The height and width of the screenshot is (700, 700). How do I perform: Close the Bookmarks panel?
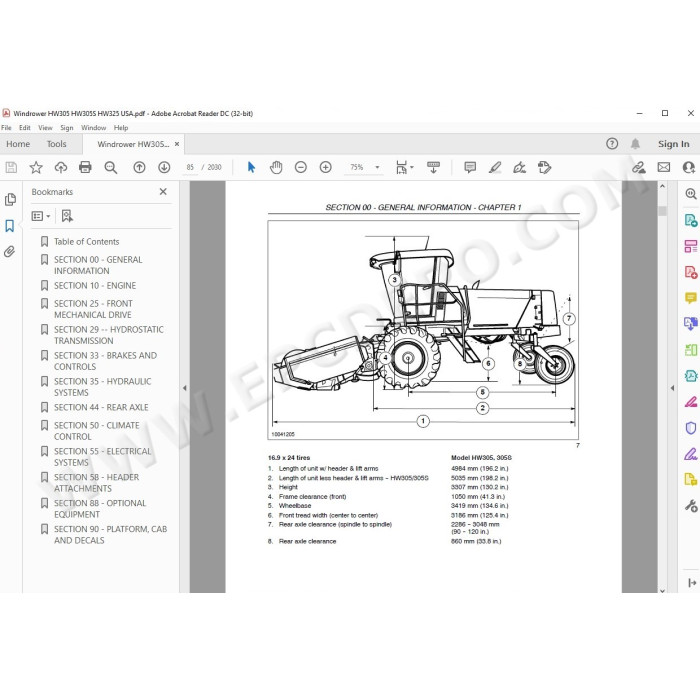163,192
